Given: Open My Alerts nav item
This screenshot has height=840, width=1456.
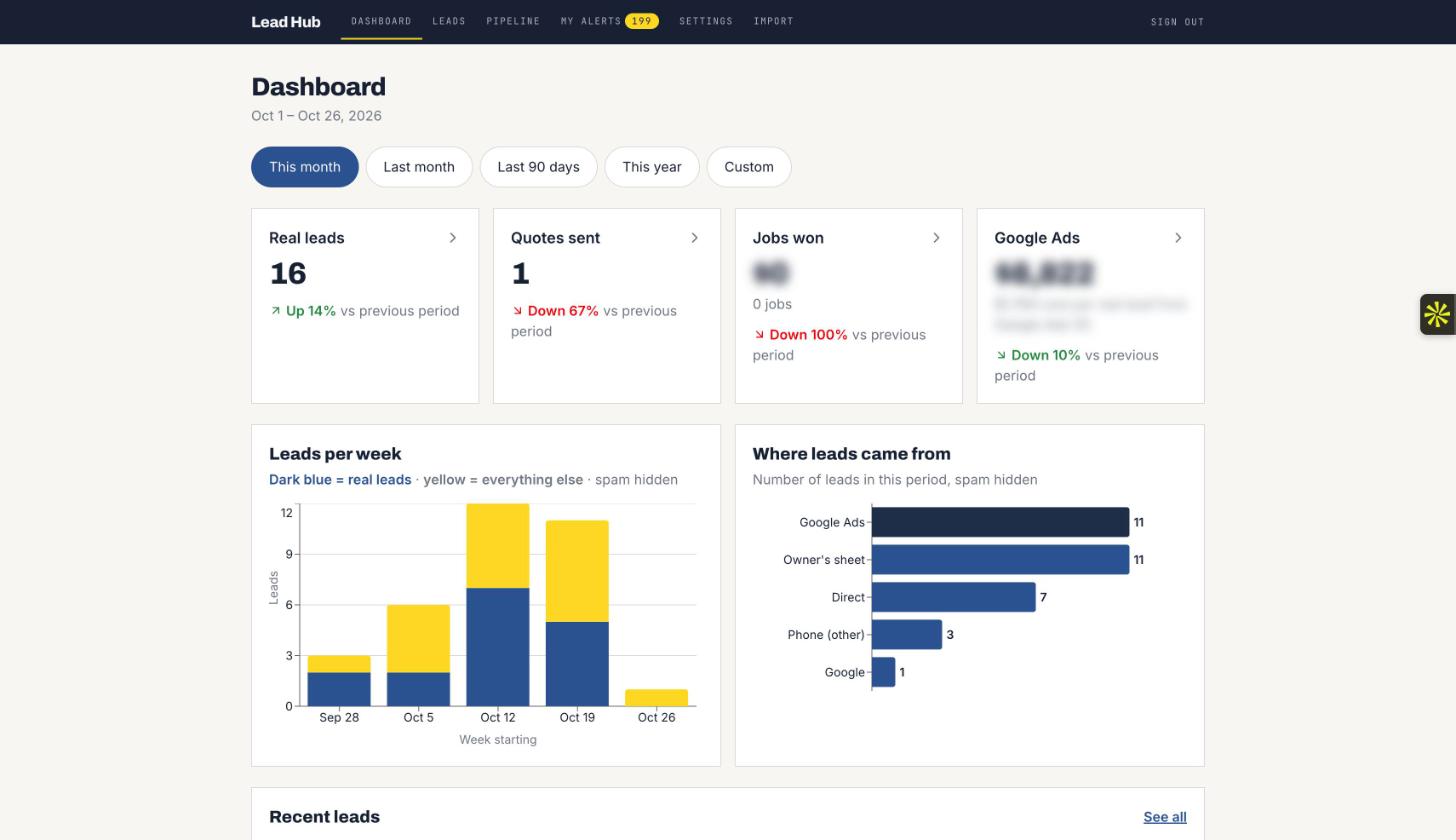Looking at the screenshot, I should coord(591,21).
